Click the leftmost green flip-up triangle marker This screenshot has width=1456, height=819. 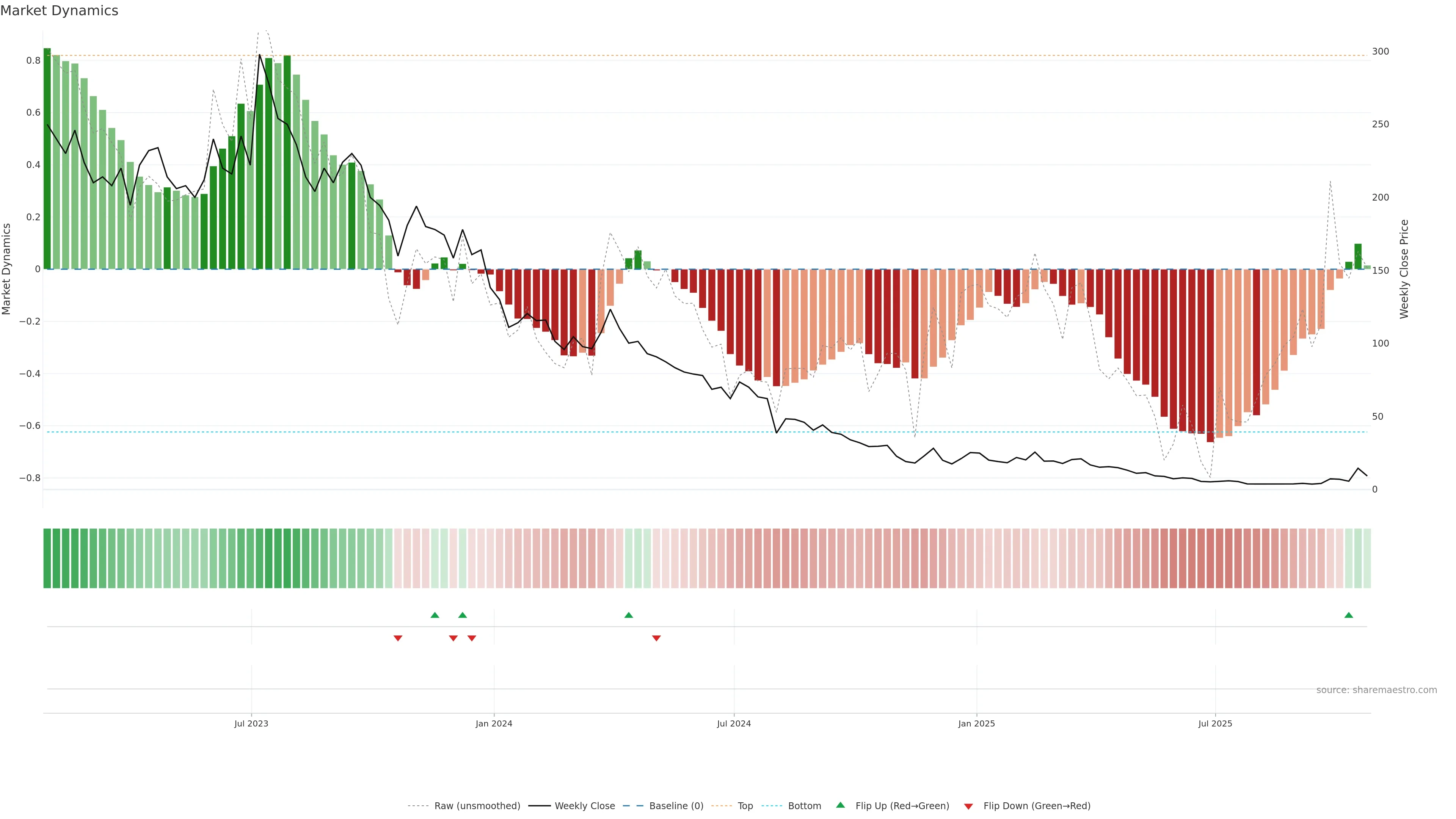click(x=435, y=615)
